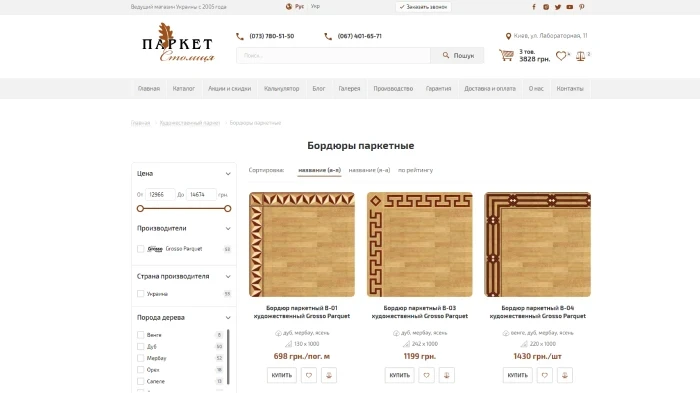Open Доставка и оплата menu item
The height and width of the screenshot is (393, 700).
point(490,88)
